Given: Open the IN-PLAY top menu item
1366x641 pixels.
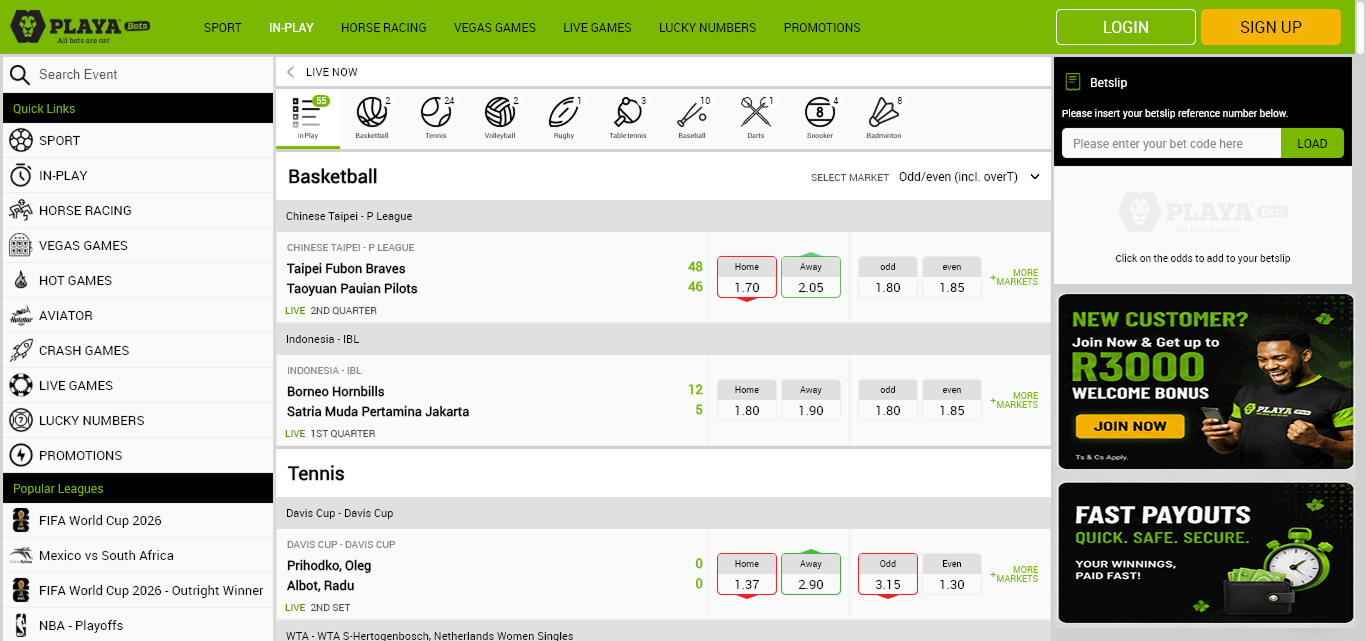Looking at the screenshot, I should pos(291,28).
